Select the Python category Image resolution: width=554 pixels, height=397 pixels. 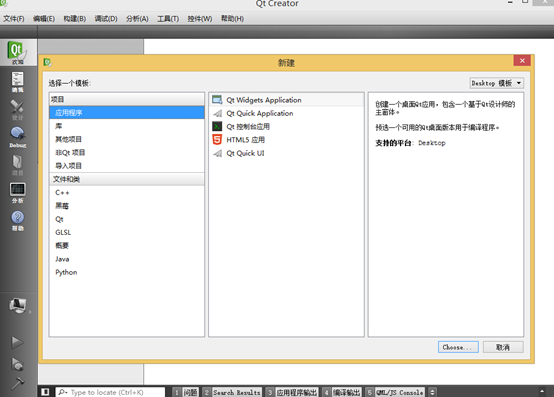[x=127, y=272]
